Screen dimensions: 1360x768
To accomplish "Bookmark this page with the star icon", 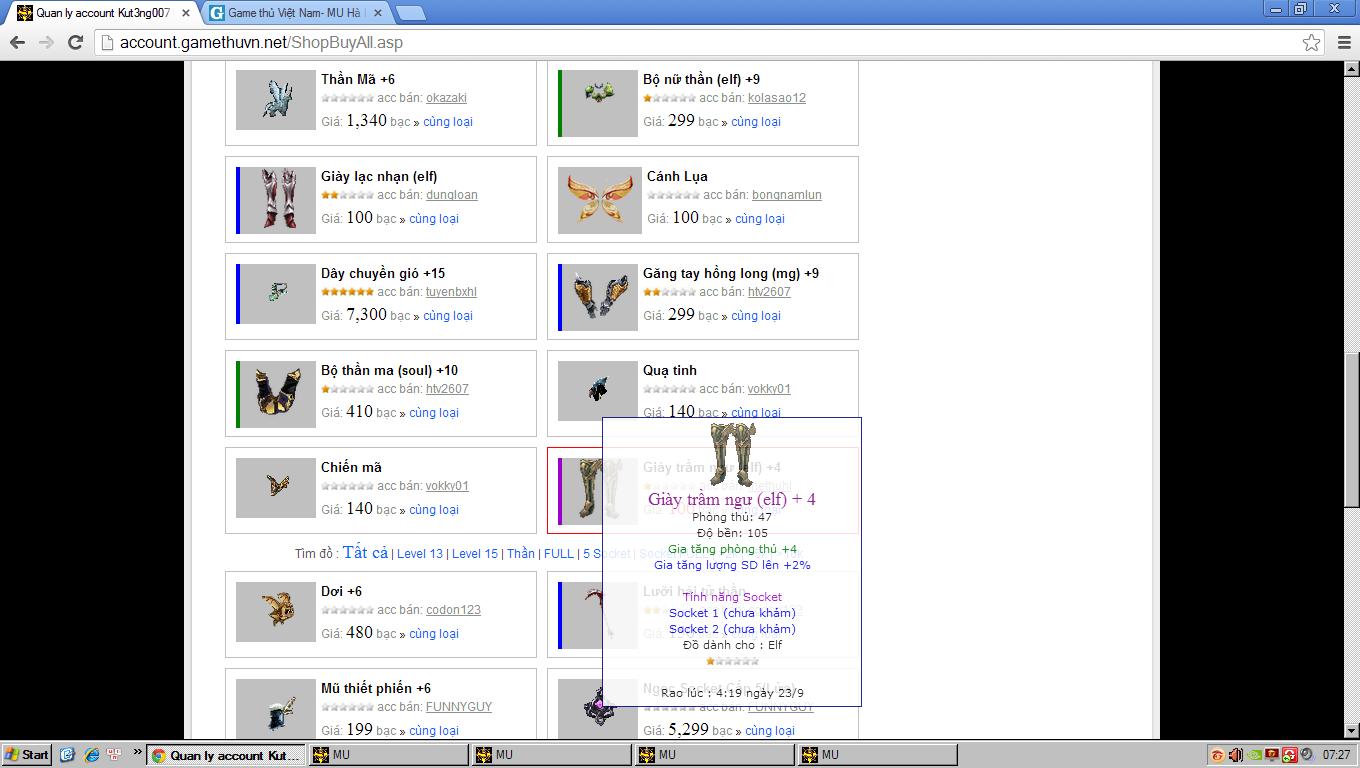I will (1311, 42).
